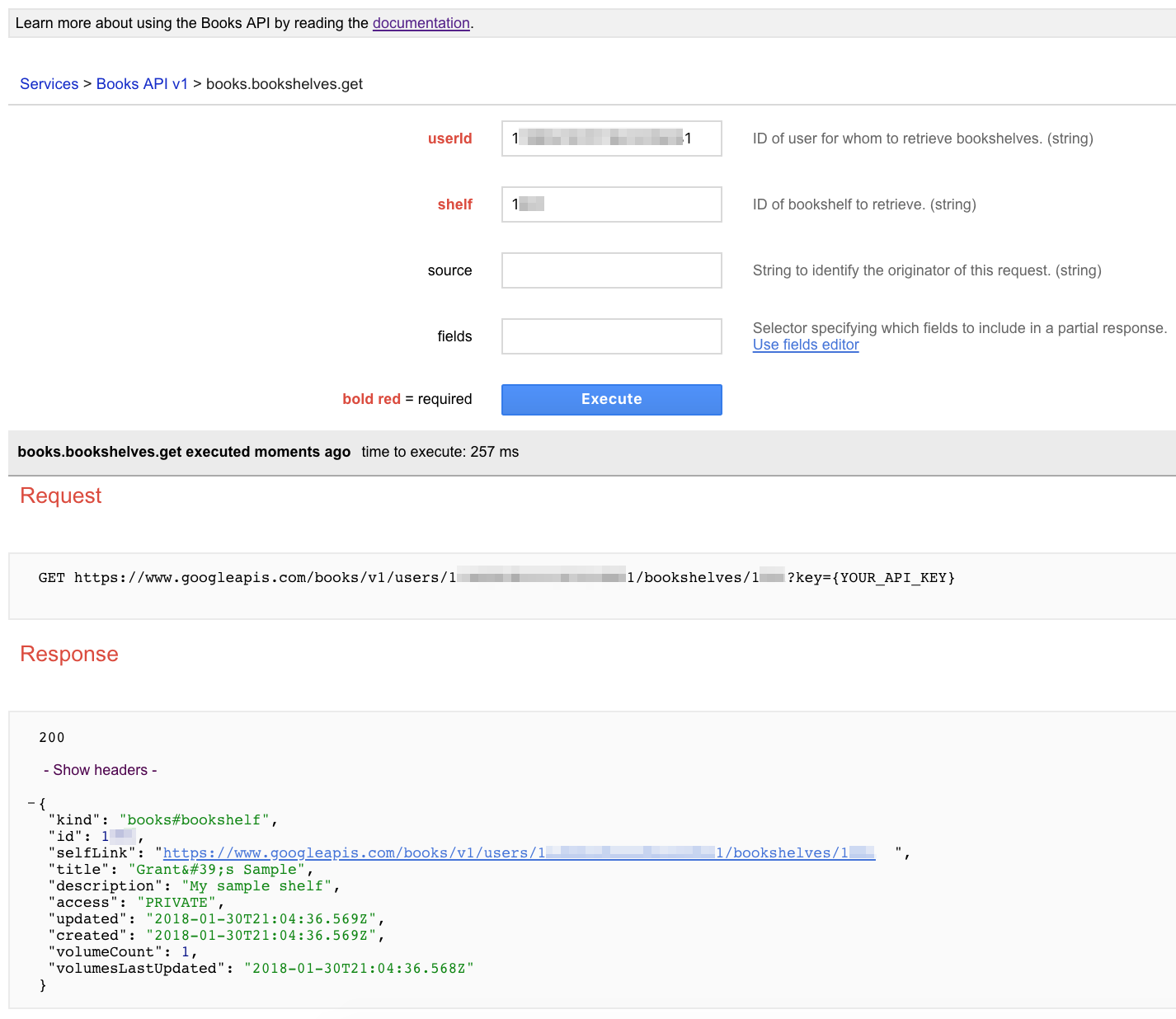Click the volumeCount value in response
Screen dimensions: 1176x1019
click(x=186, y=951)
